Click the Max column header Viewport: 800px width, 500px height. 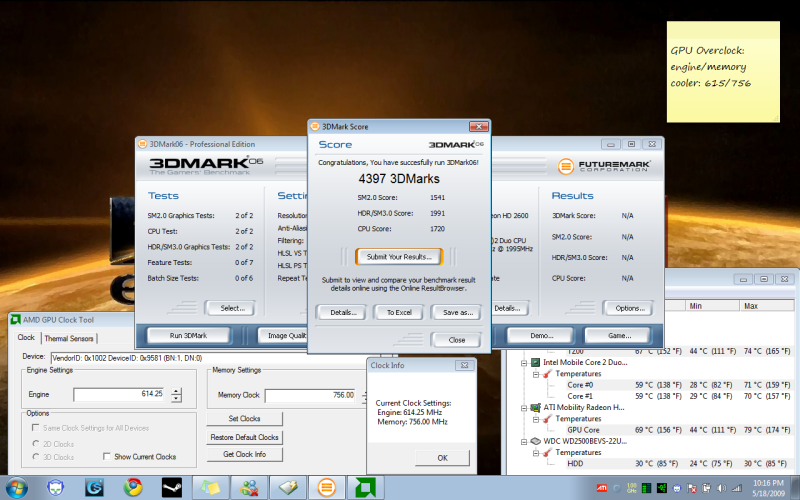767,306
